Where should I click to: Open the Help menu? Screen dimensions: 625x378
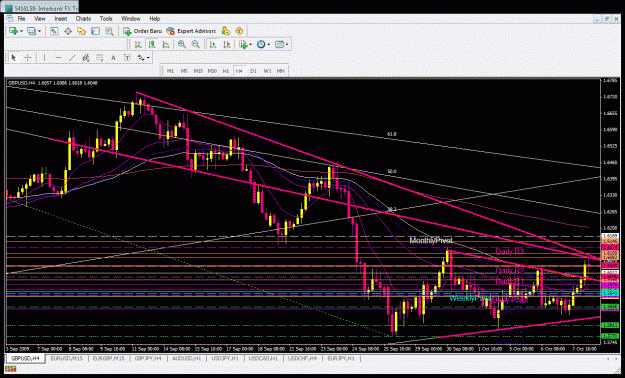point(155,19)
